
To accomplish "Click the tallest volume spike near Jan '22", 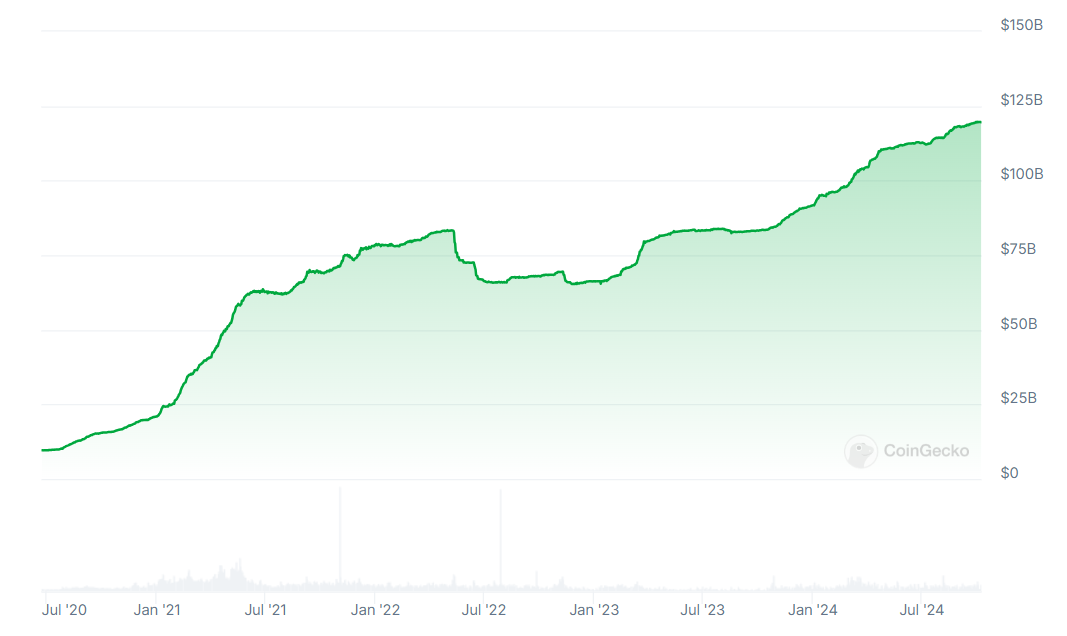I will (x=340, y=537).
